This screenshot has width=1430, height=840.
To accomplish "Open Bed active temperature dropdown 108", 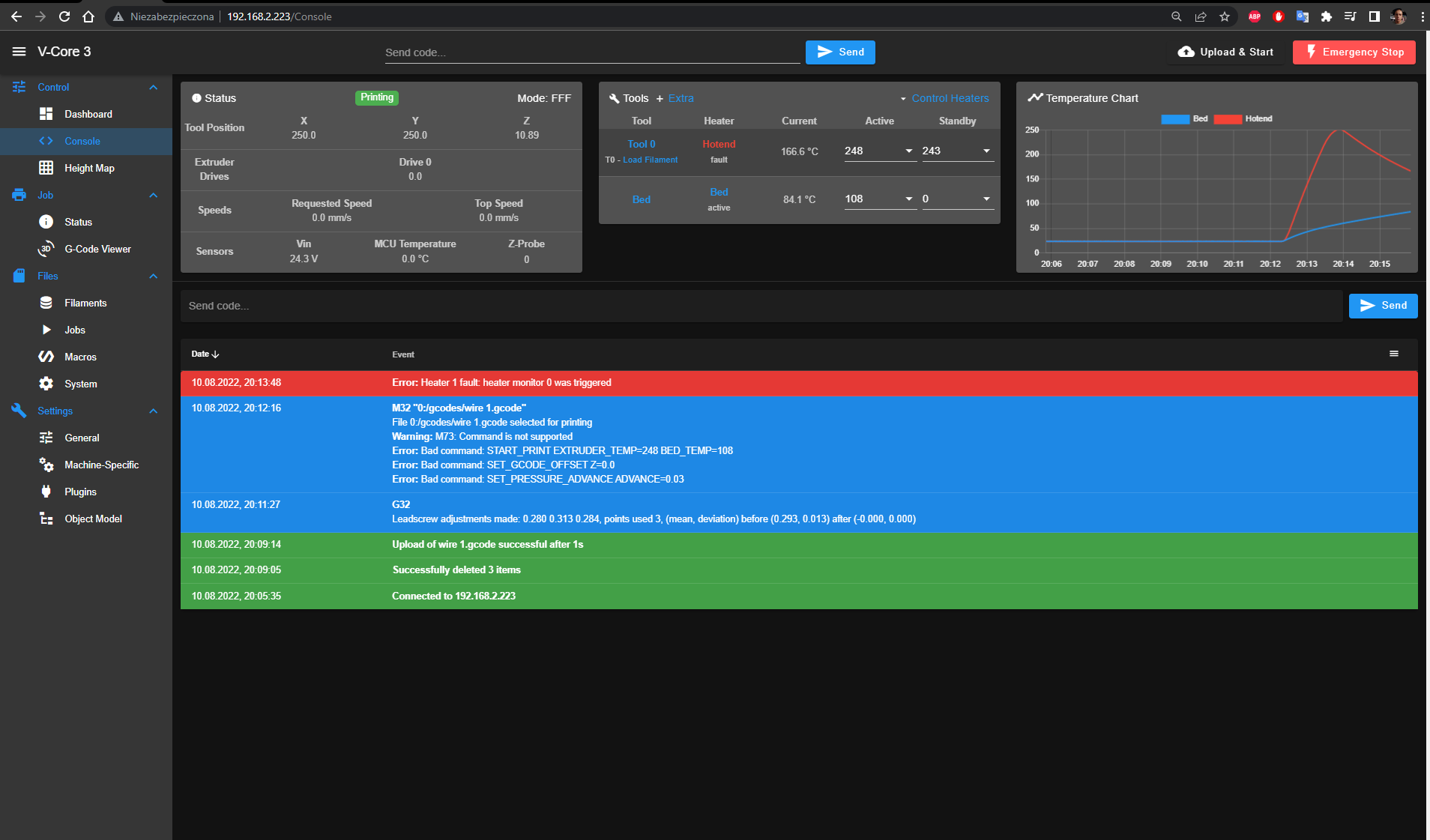I will [880, 199].
